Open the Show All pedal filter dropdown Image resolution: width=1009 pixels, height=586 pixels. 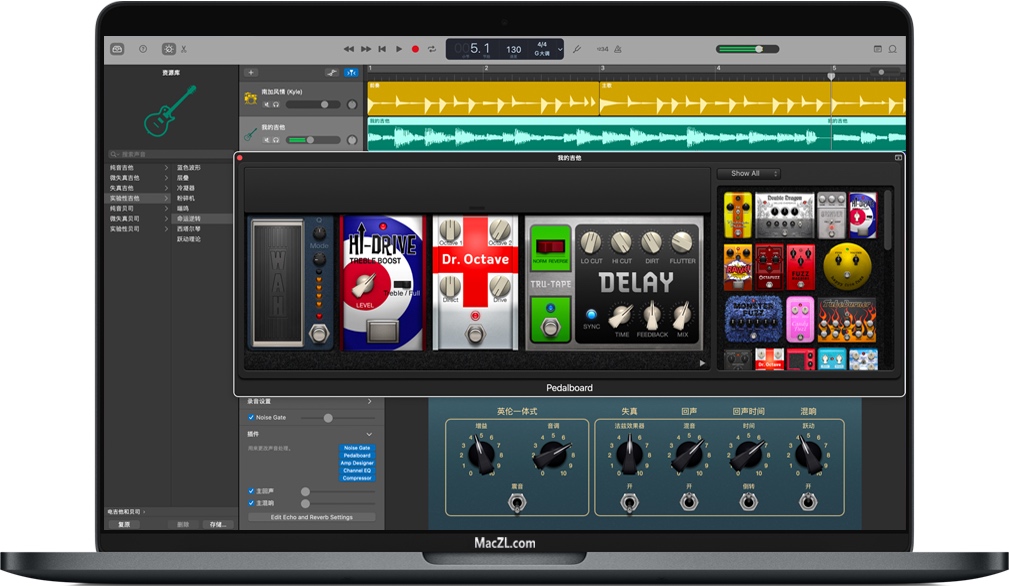click(749, 173)
